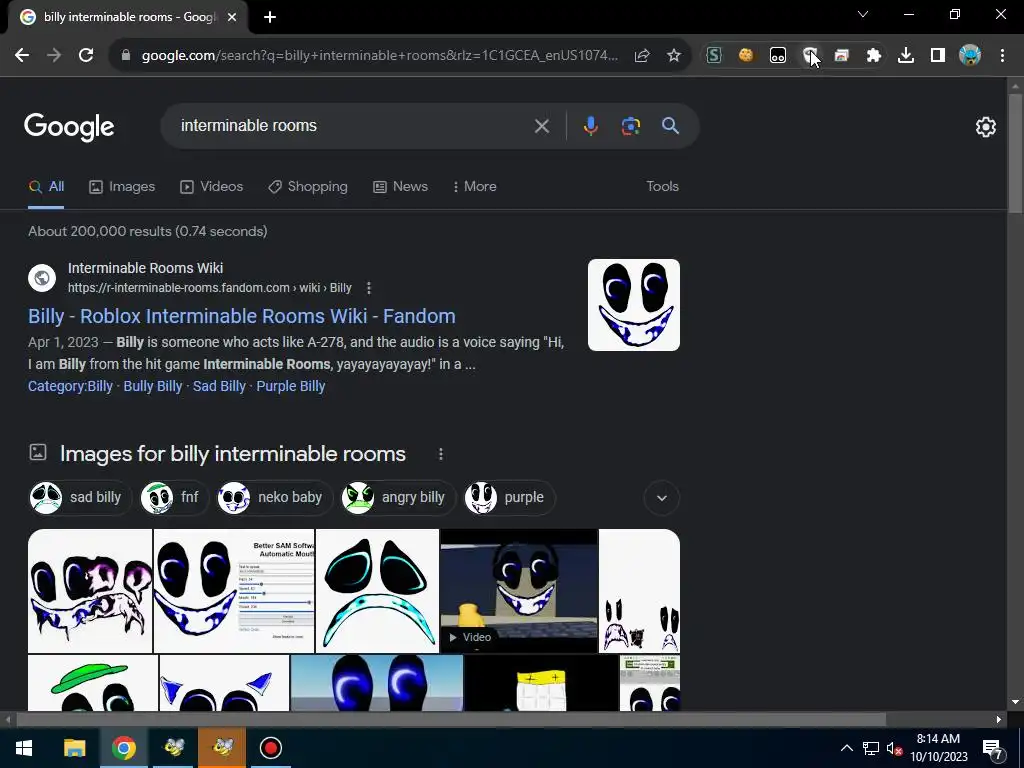Open the search Tools button
The width and height of the screenshot is (1024, 768).
(662, 187)
